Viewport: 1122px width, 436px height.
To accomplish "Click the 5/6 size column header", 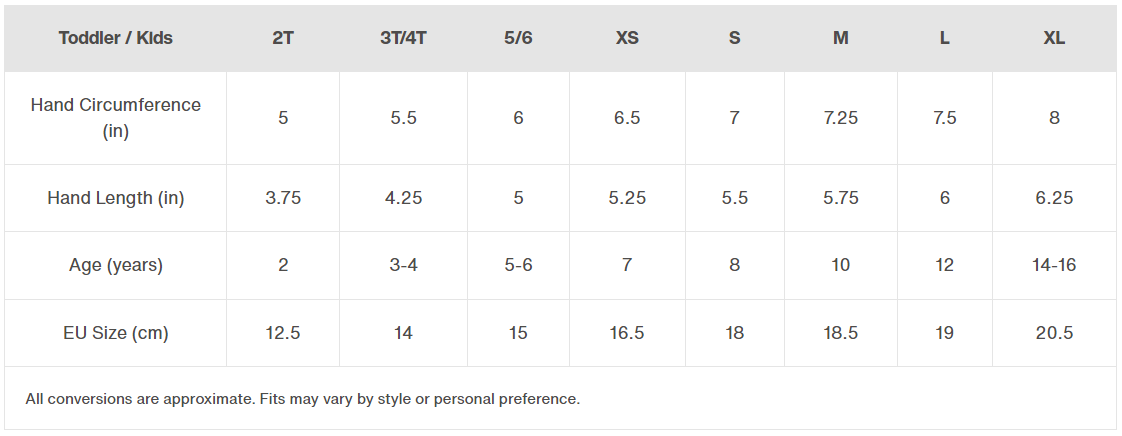I will coord(518,38).
